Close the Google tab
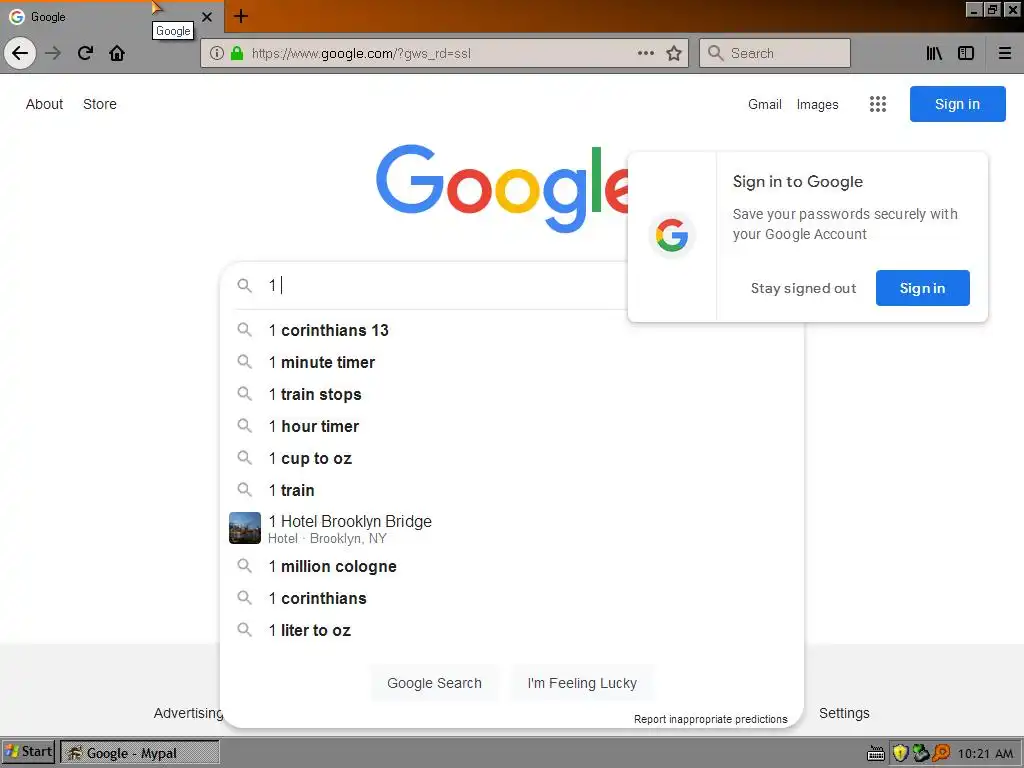 [207, 17]
